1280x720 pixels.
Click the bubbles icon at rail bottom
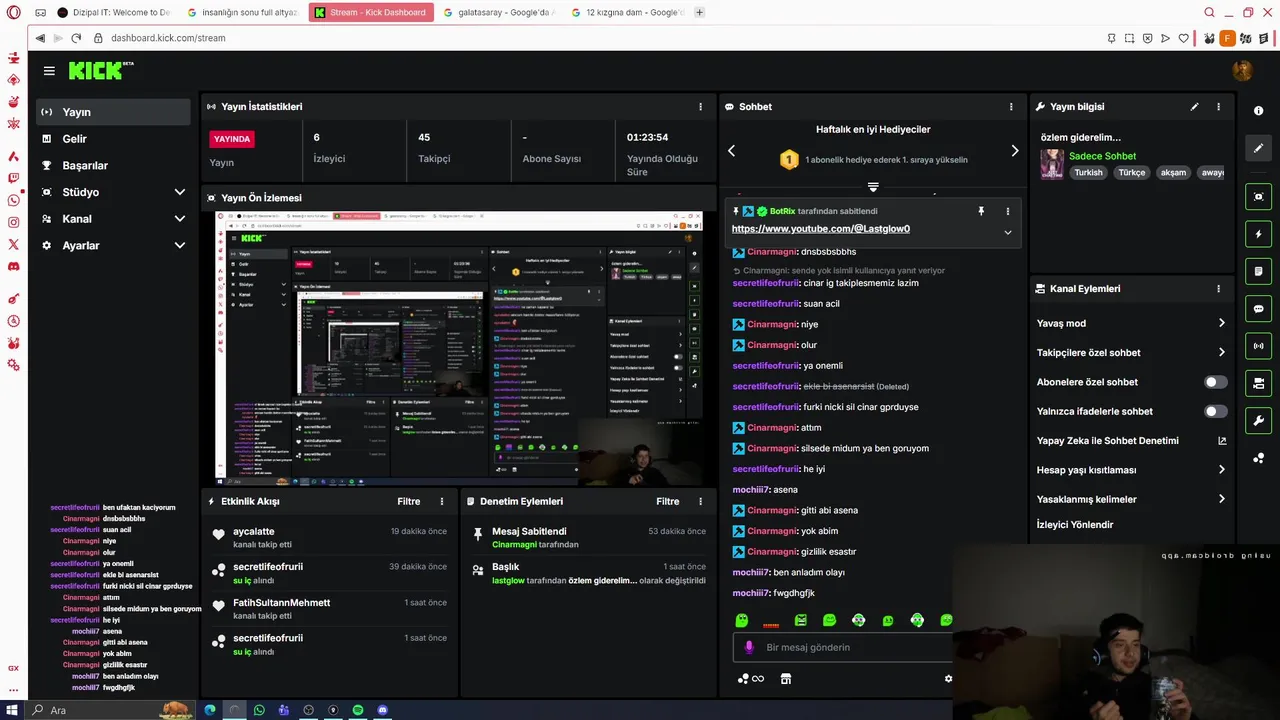coord(1258,458)
